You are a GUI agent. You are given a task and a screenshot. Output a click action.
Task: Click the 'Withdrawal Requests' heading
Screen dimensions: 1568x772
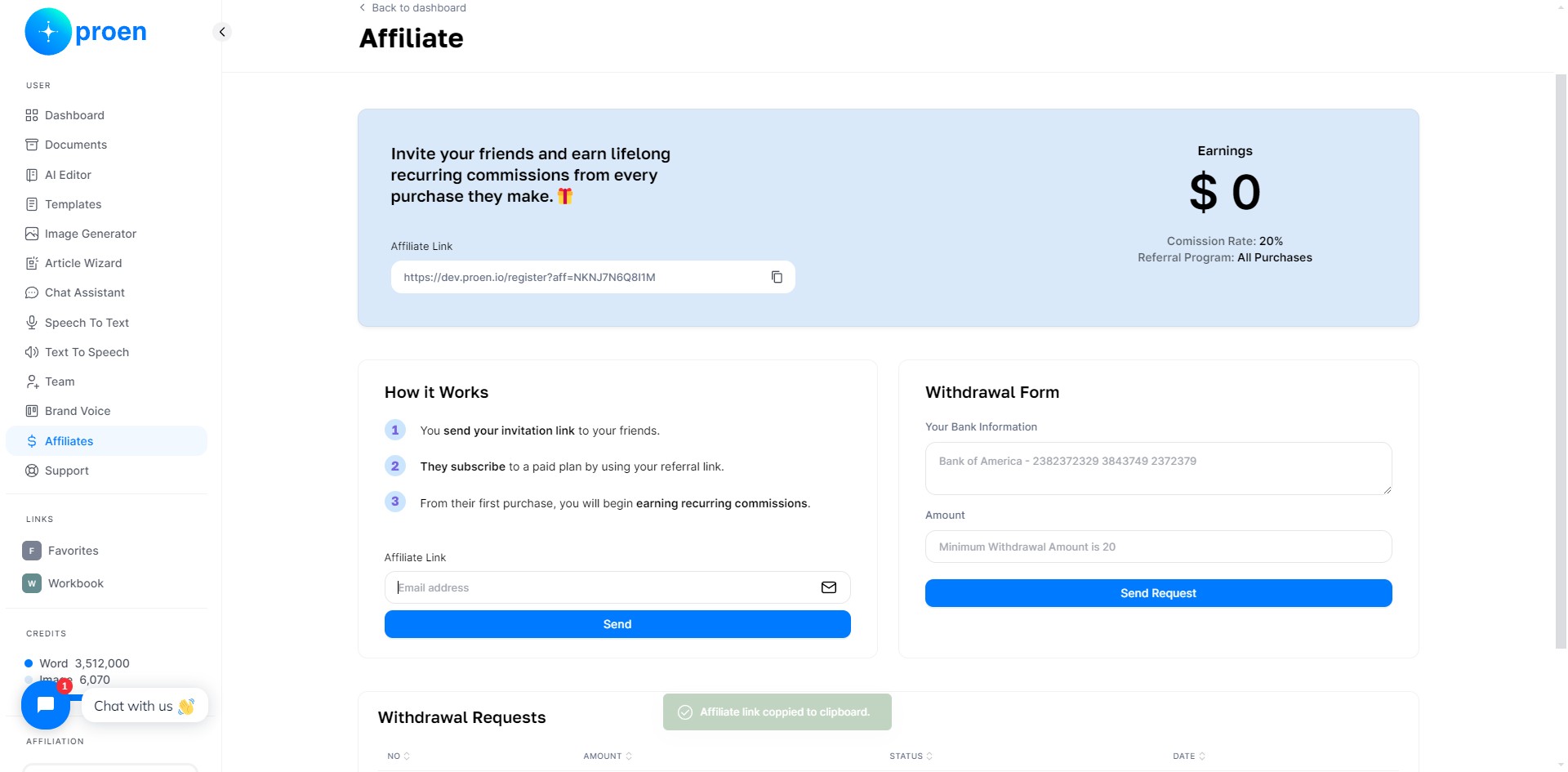(461, 717)
